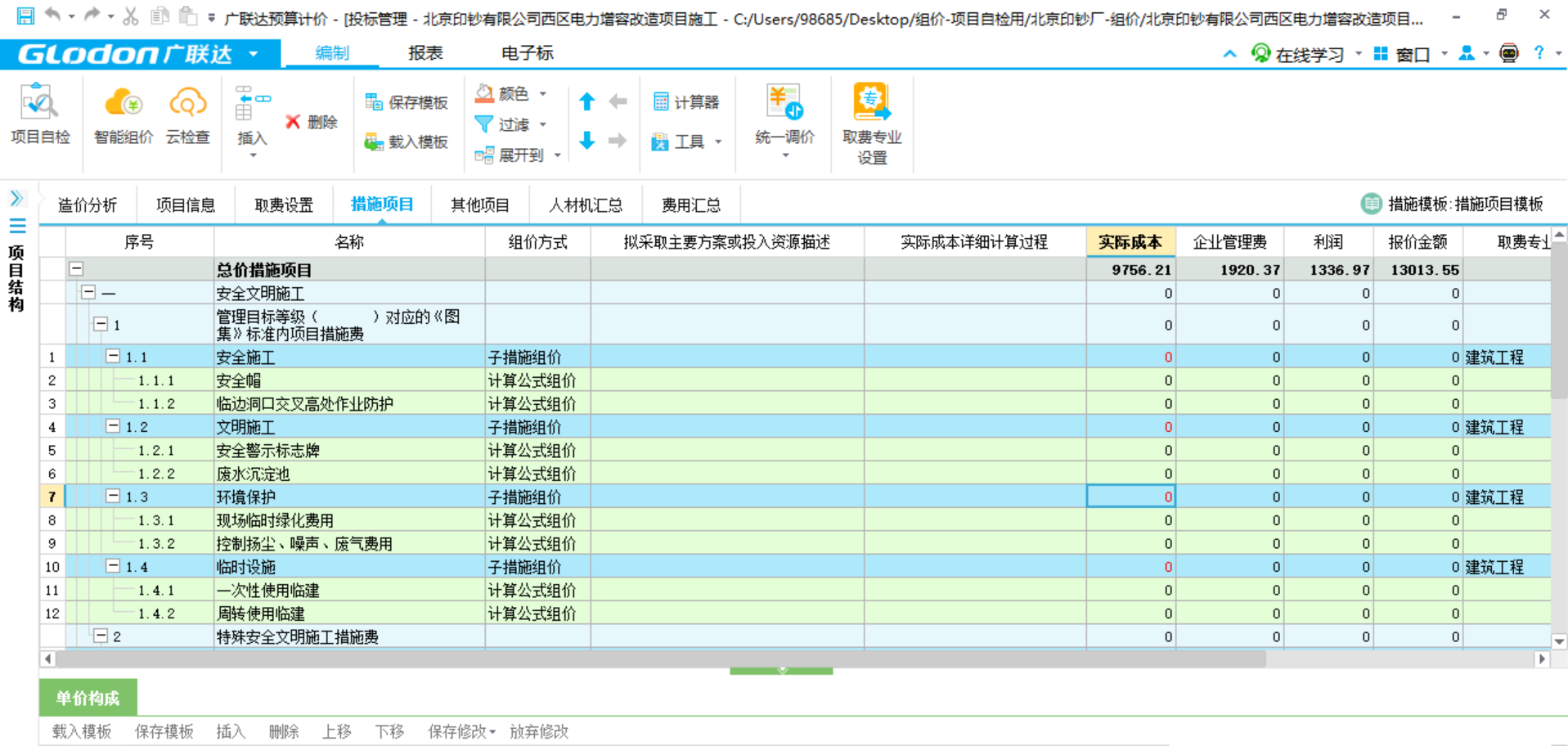Open the 费用汇总 tab
The height and width of the screenshot is (746, 1568).
tap(691, 204)
